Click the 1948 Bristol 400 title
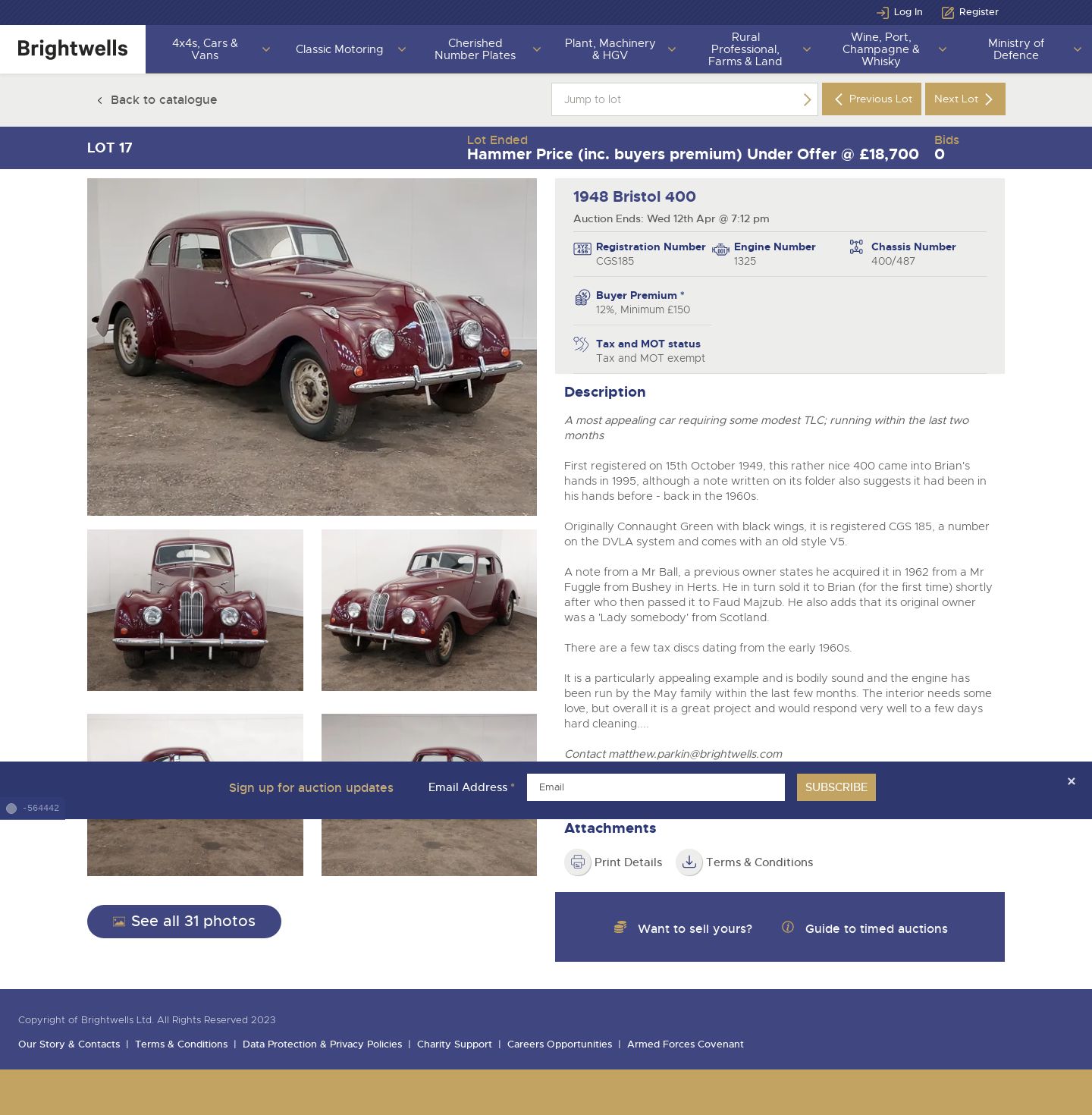Image resolution: width=1092 pixels, height=1115 pixels. click(x=635, y=197)
